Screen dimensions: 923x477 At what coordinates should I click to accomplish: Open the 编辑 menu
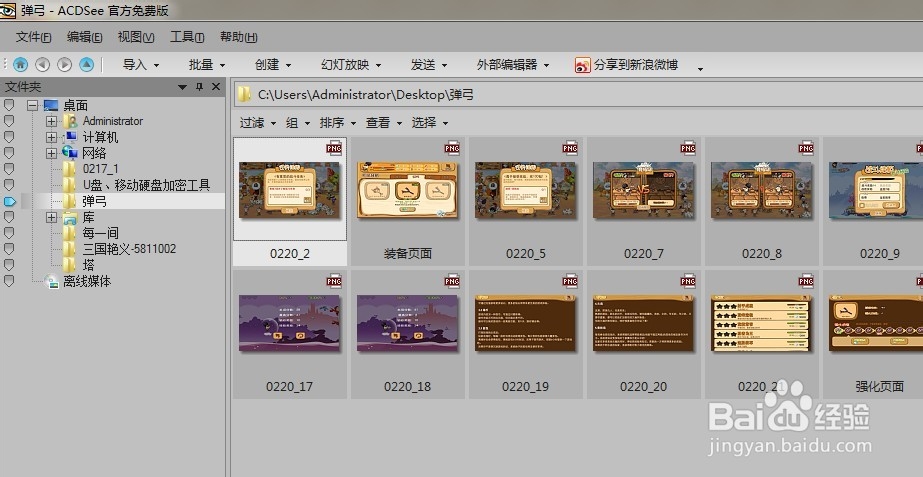click(84, 37)
